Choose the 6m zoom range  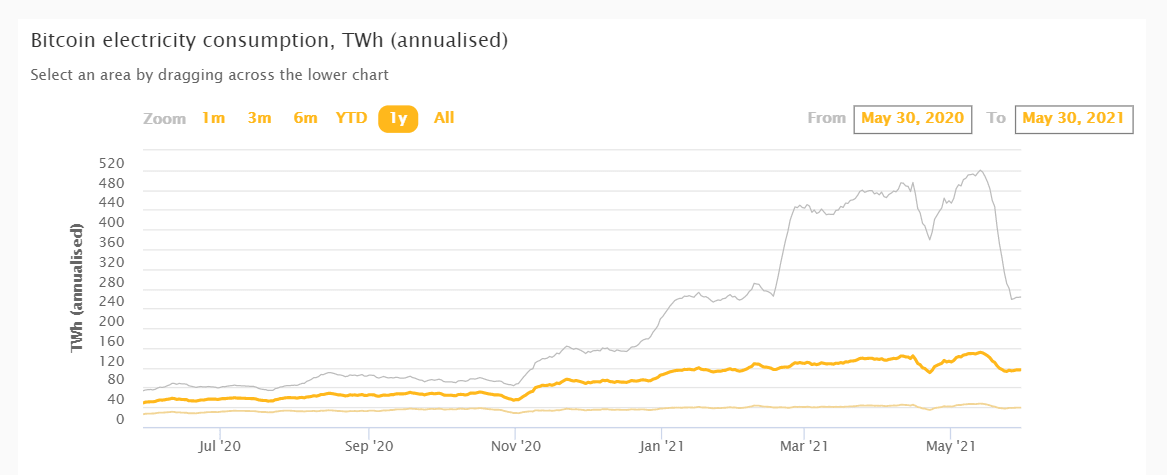(305, 118)
